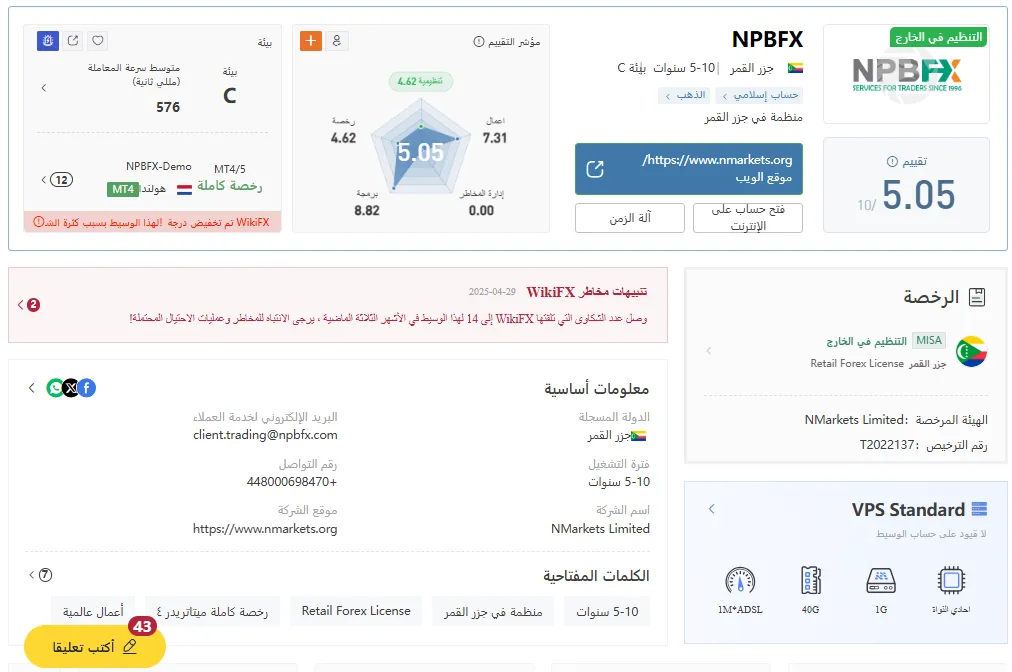Open the website https://www.nmarkets.org button
Image resolution: width=1012 pixels, height=672 pixels.
pos(689,168)
